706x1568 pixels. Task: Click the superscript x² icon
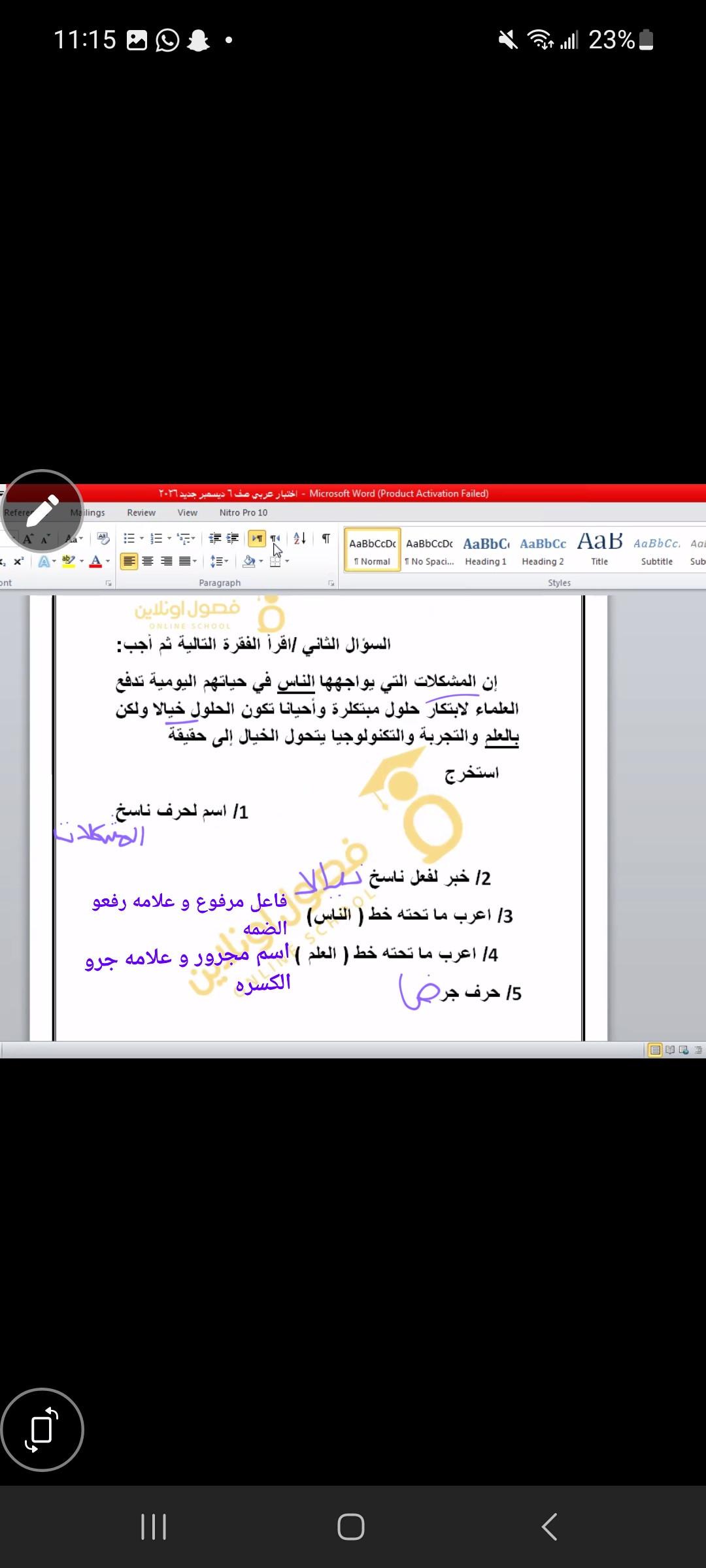(x=18, y=561)
